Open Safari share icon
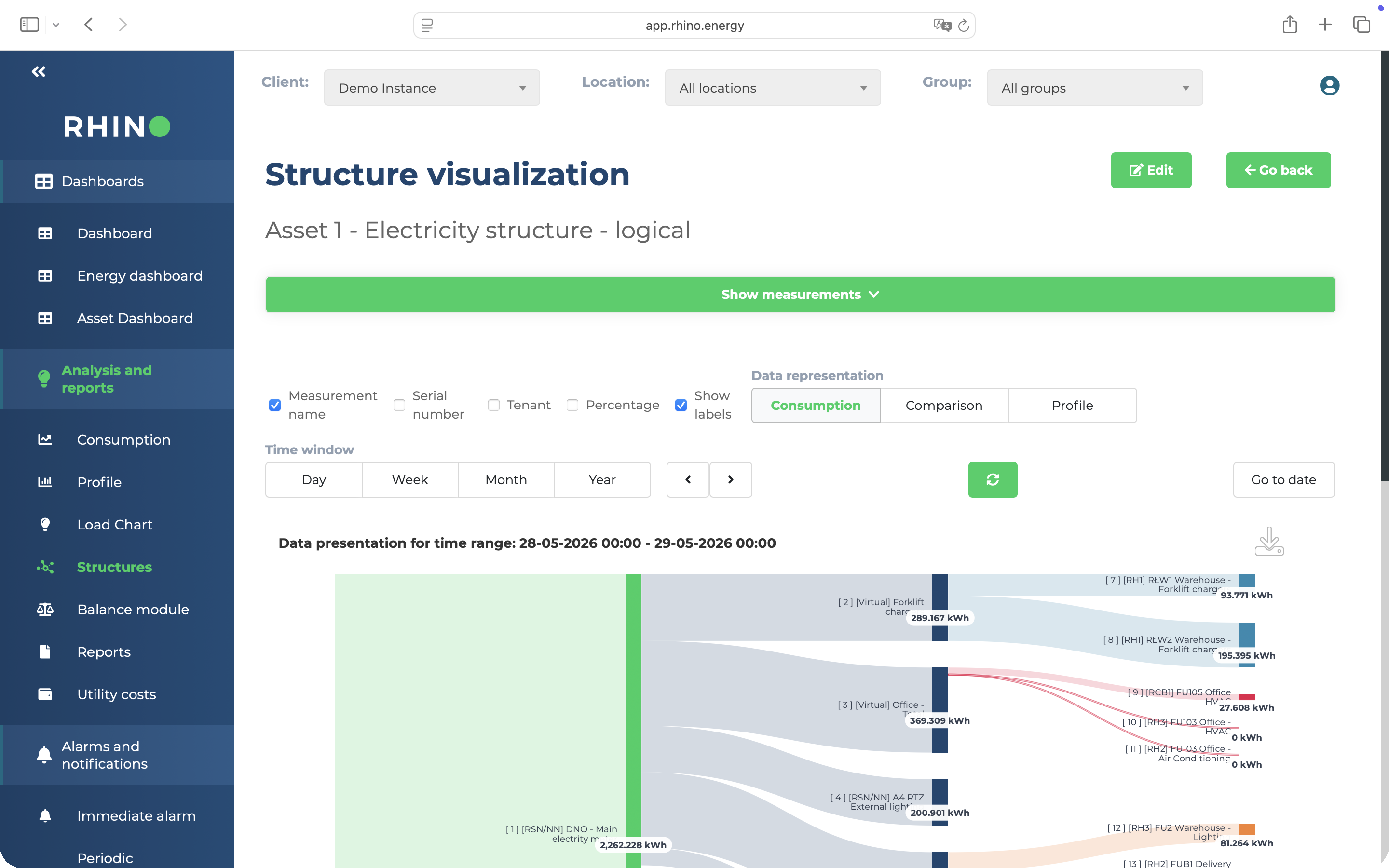Viewport: 1389px width, 868px height. click(x=1290, y=25)
